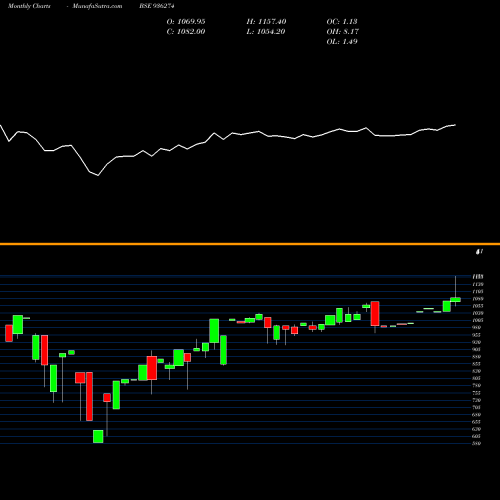Viewport: 500px width, 500px height.
Task: Click the 805 price axis label
Action: click(477, 378)
